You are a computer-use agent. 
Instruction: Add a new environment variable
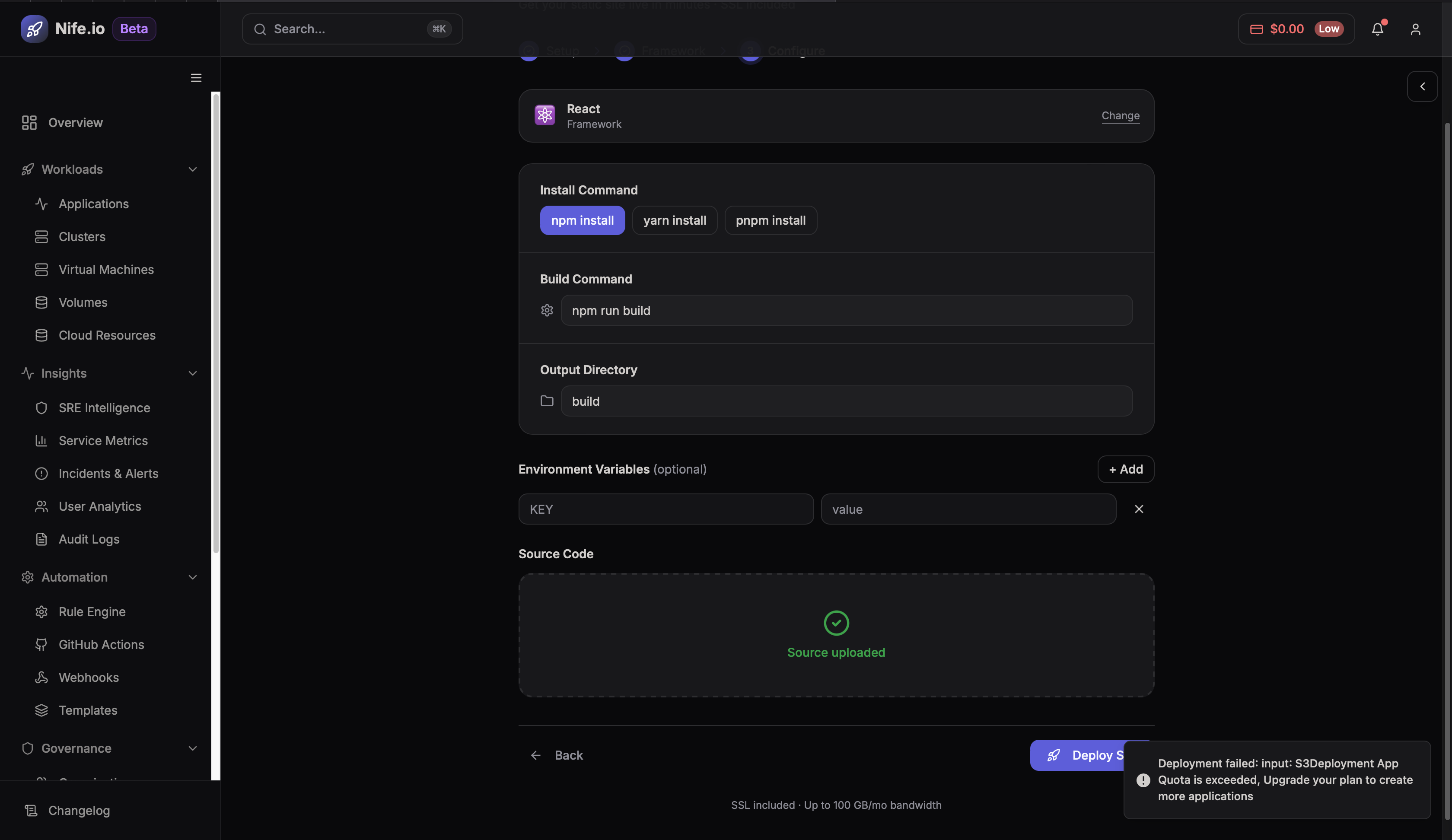(x=1125, y=469)
